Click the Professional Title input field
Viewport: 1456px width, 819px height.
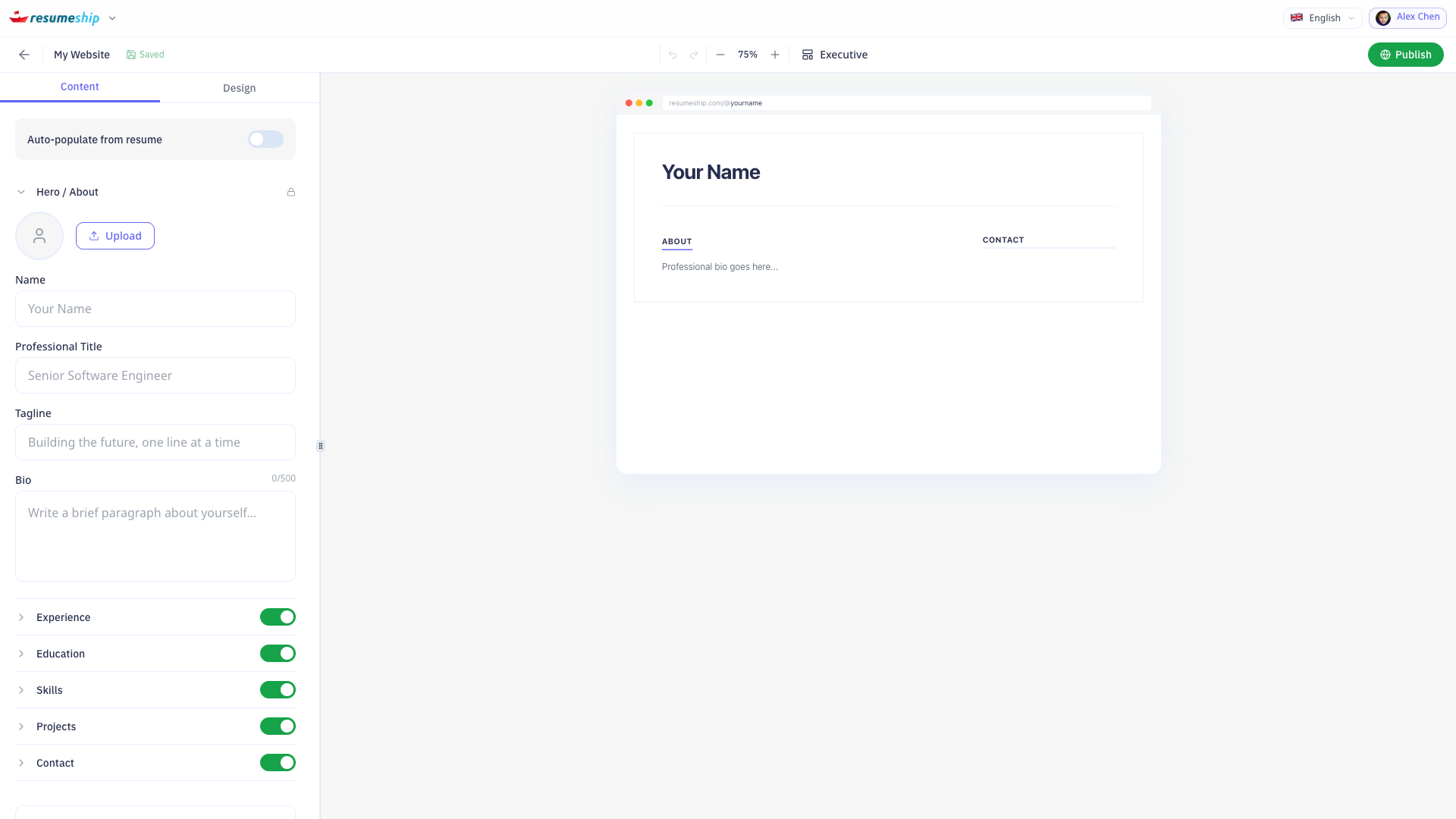(155, 375)
